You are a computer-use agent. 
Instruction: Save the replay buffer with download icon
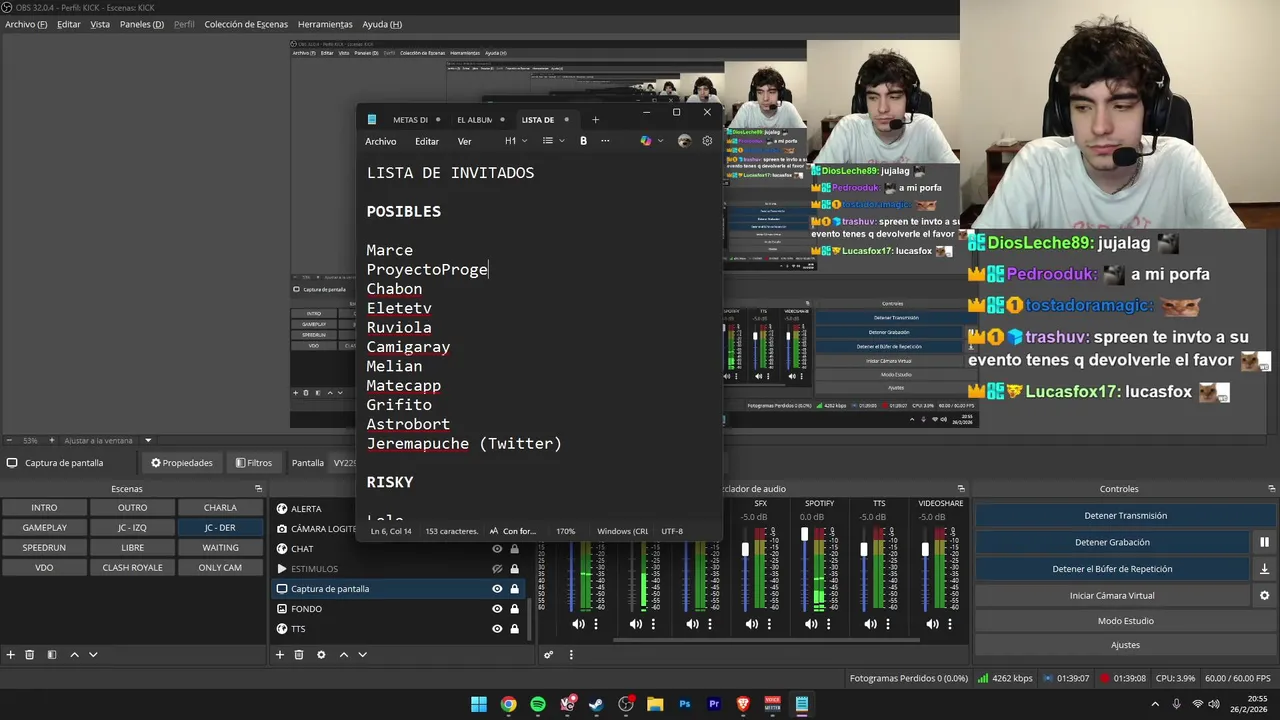[x=1264, y=569]
